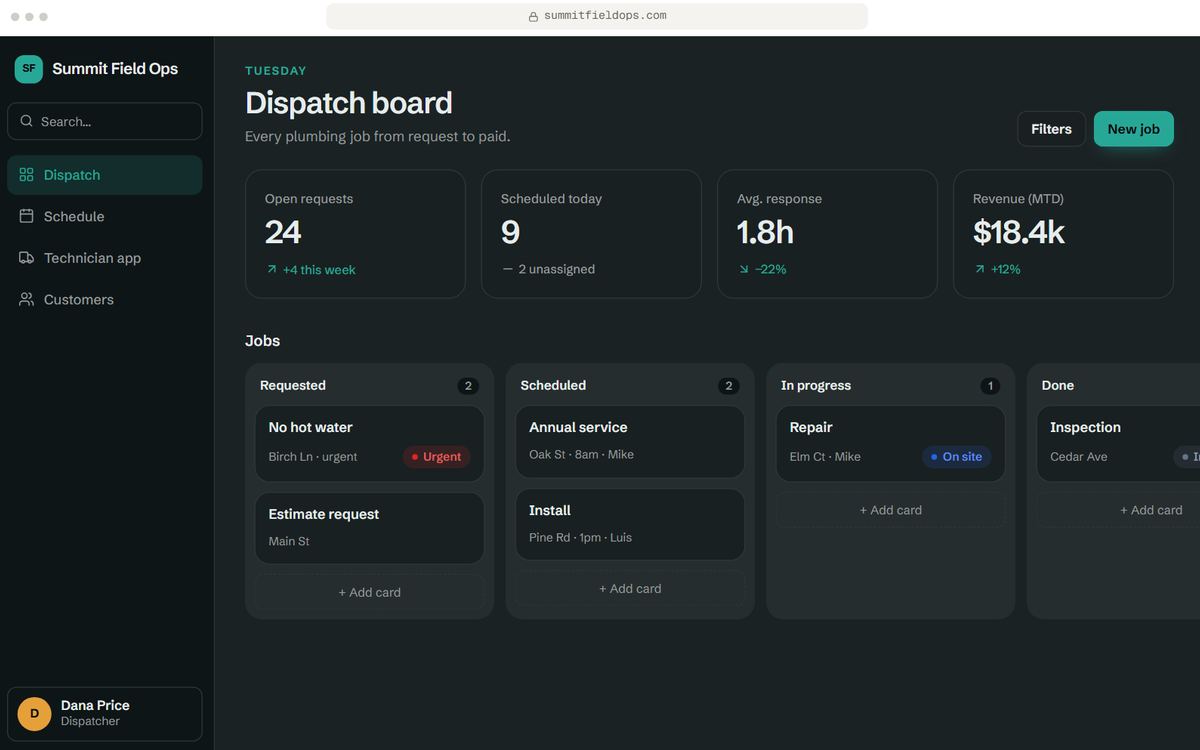Click the In progress count badge
This screenshot has height=750, width=1200.
(990, 386)
